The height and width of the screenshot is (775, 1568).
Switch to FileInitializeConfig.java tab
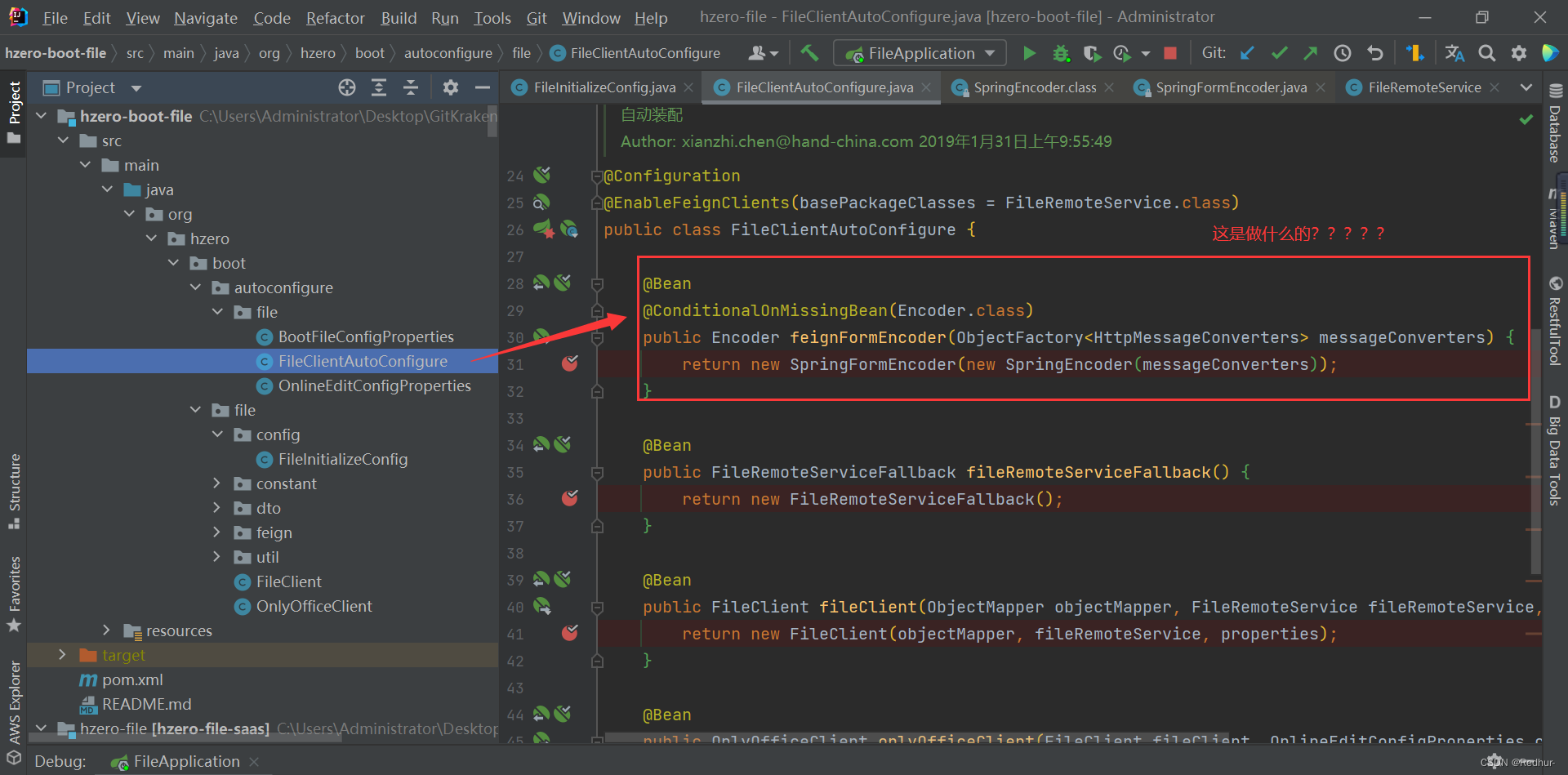(604, 87)
